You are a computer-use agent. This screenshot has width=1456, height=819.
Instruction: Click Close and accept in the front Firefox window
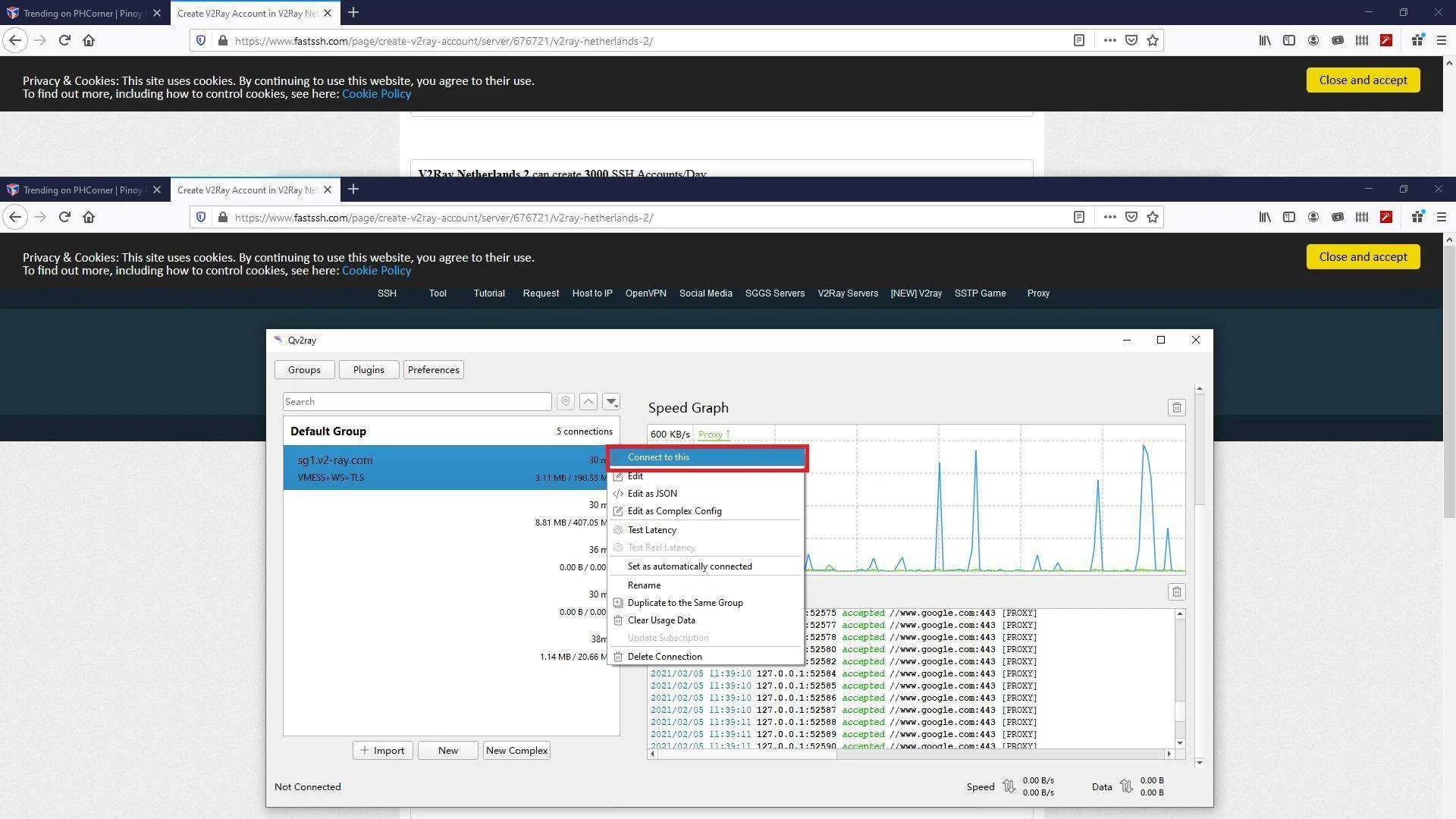click(x=1363, y=257)
